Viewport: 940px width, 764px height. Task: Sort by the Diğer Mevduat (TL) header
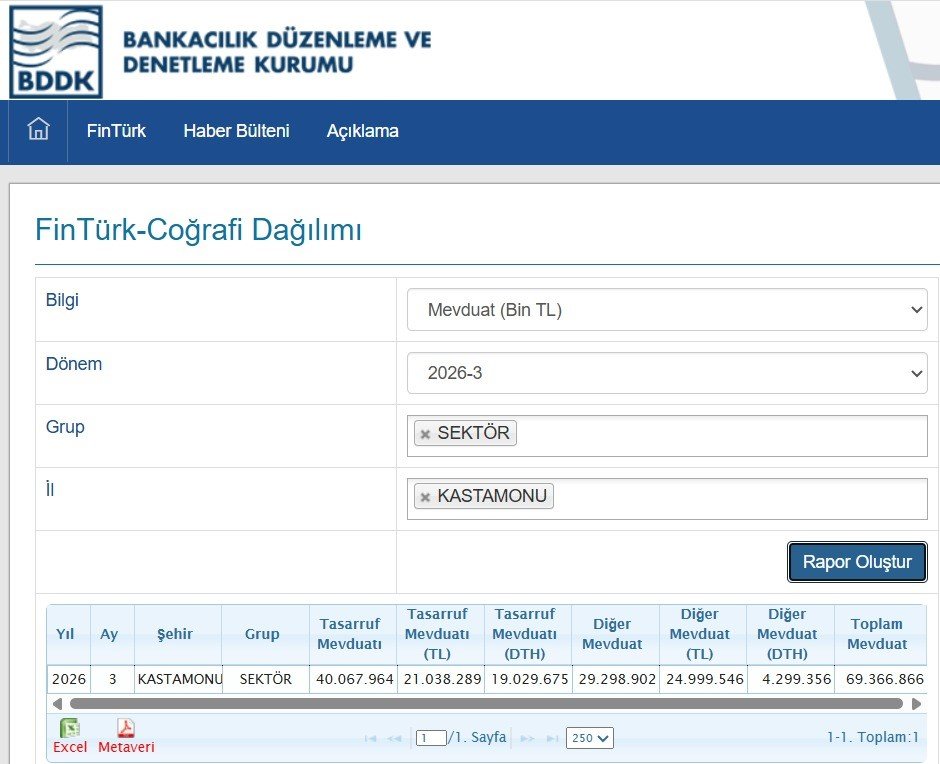point(703,634)
